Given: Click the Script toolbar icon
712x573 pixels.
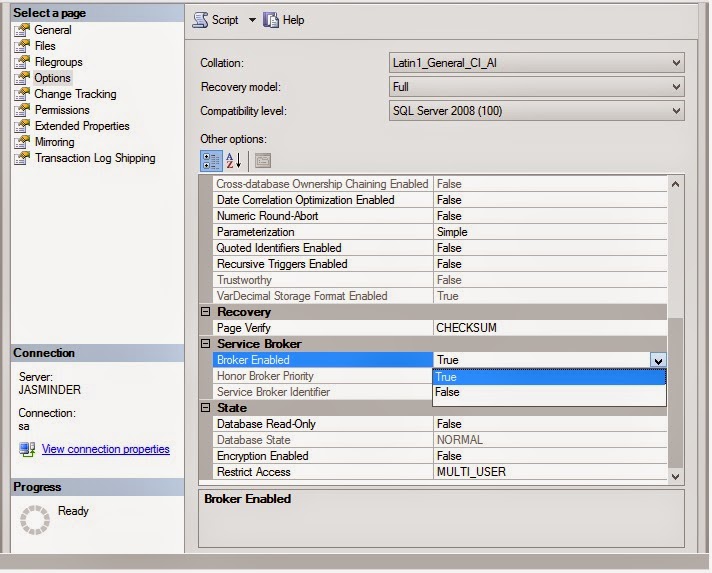Looking at the screenshot, I should 200,20.
